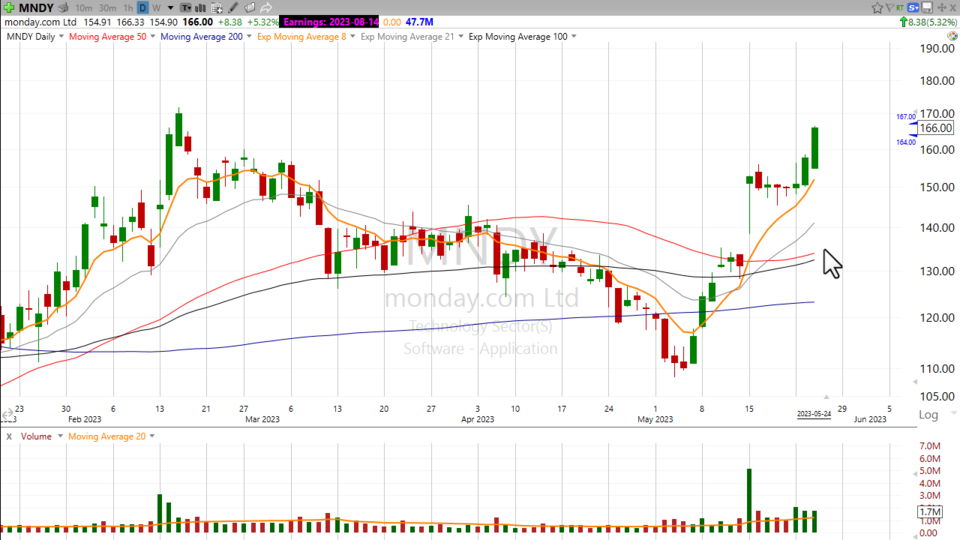
Task: Click the 2023-05-24 date label
Action: coord(814,414)
